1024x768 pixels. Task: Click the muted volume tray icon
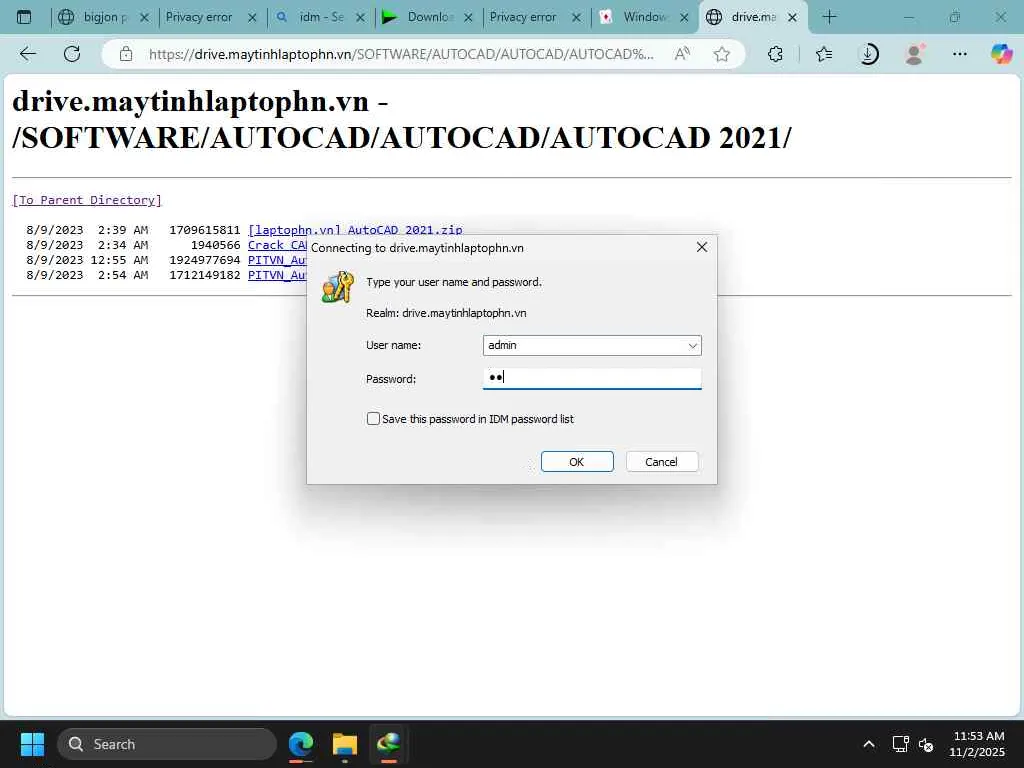[x=926, y=744]
